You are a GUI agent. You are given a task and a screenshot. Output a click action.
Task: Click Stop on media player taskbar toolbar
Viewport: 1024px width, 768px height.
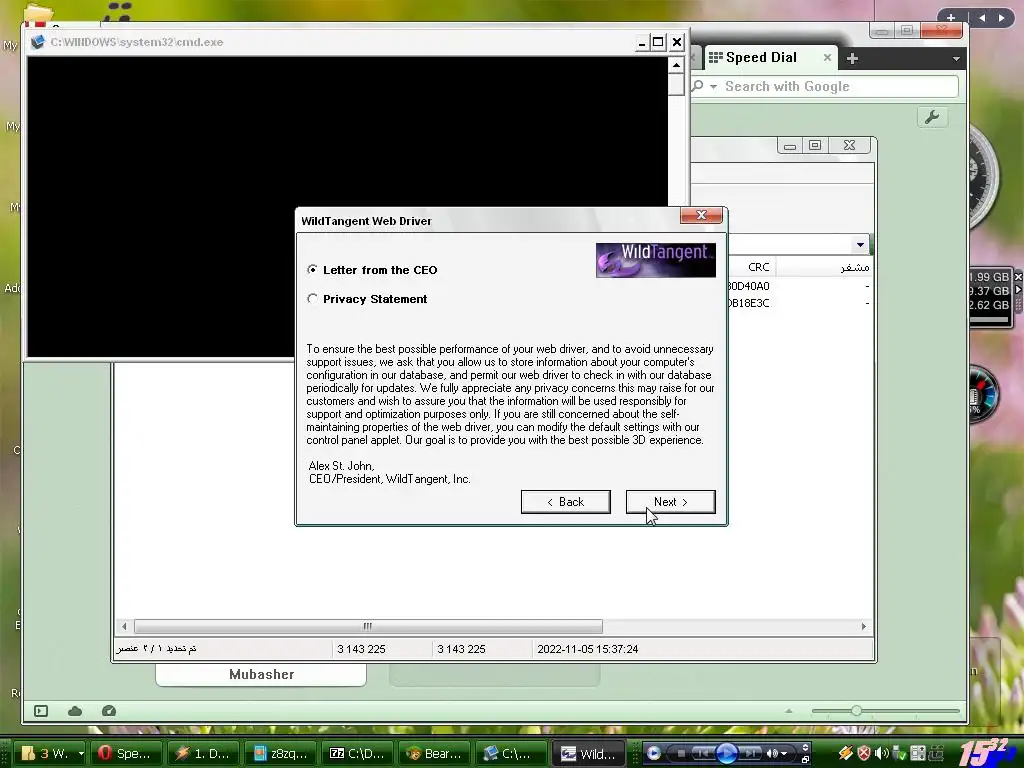(681, 753)
